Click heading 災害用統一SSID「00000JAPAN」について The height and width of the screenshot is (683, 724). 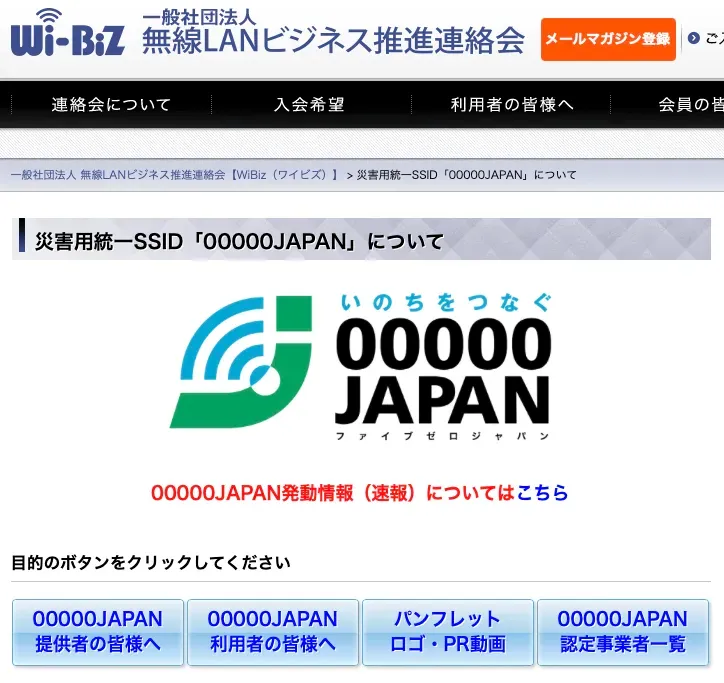coord(239,242)
